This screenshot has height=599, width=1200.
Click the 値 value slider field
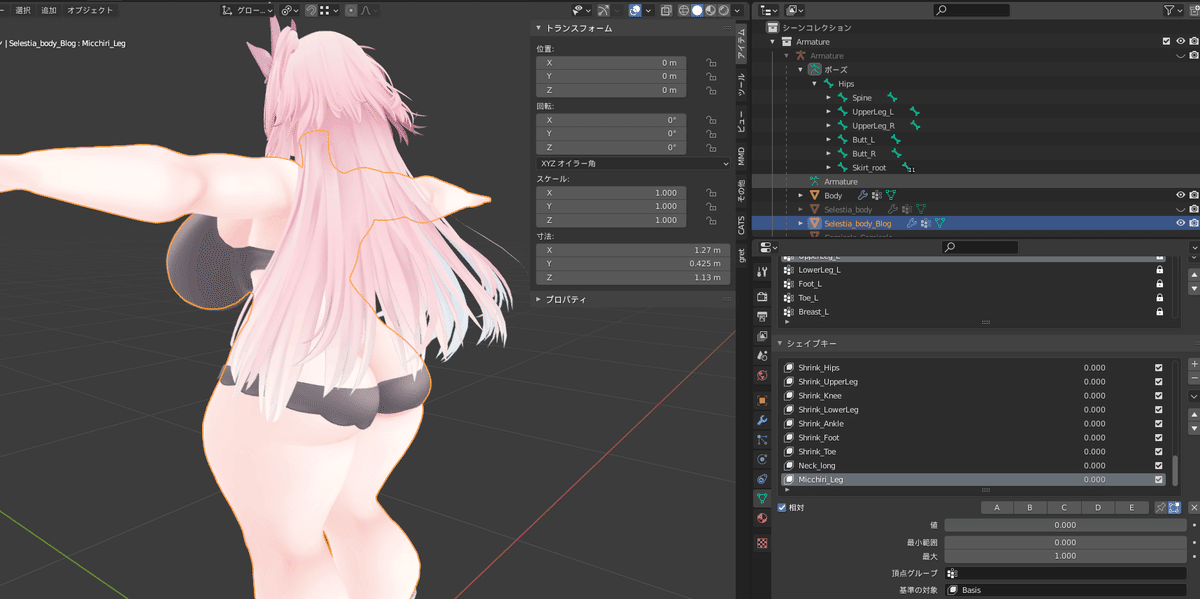(1064, 525)
